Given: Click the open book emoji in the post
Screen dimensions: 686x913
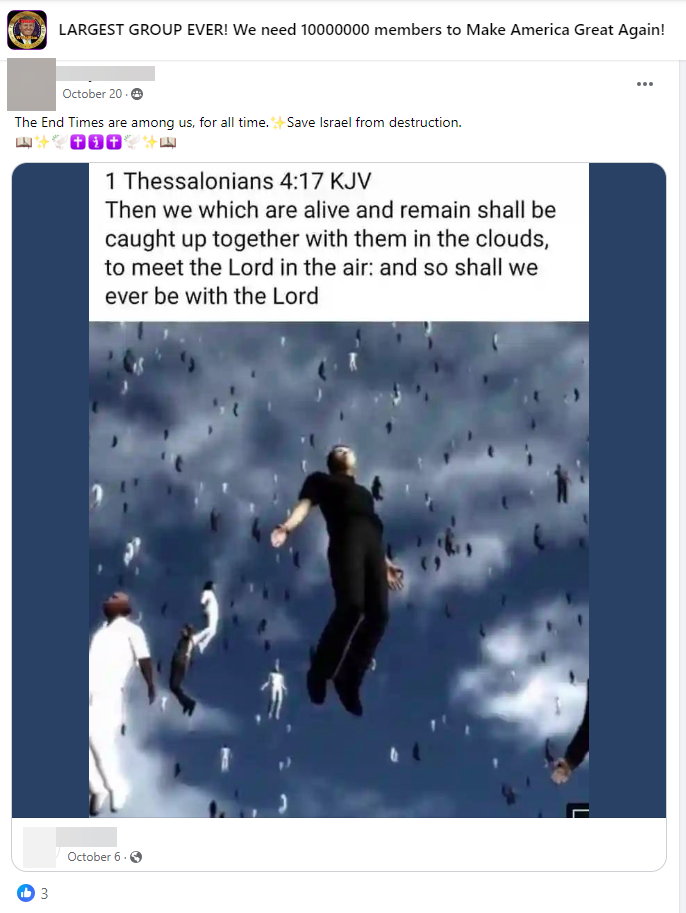Looking at the screenshot, I should coord(24,142).
